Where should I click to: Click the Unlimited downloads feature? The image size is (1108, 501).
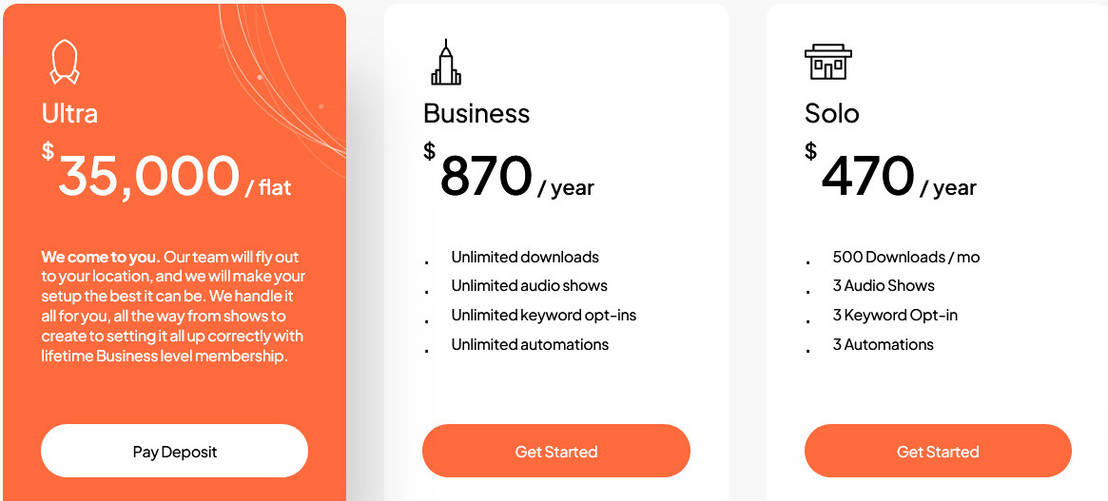(525, 257)
